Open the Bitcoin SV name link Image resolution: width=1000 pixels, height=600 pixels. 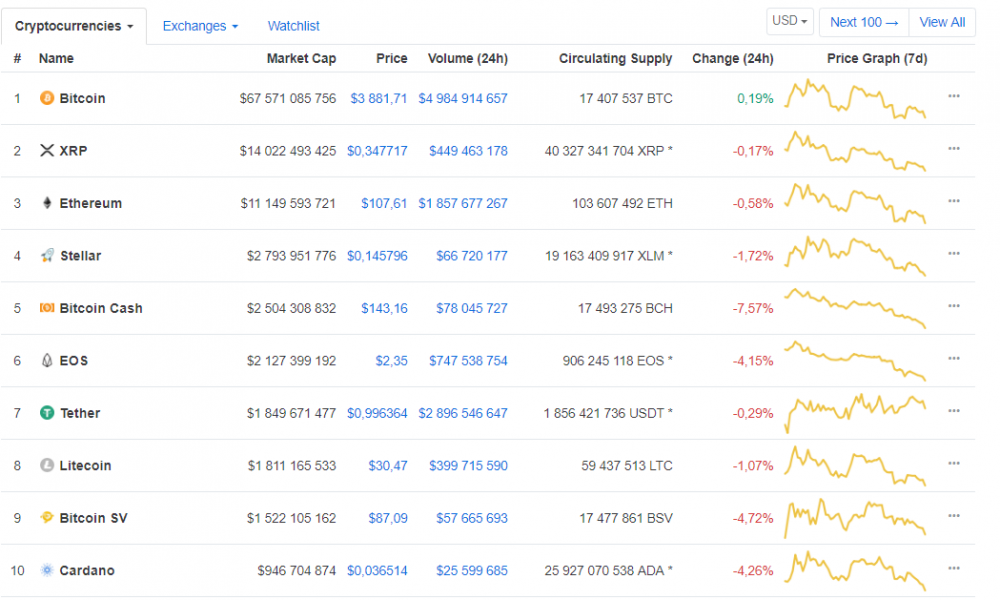(x=93, y=518)
